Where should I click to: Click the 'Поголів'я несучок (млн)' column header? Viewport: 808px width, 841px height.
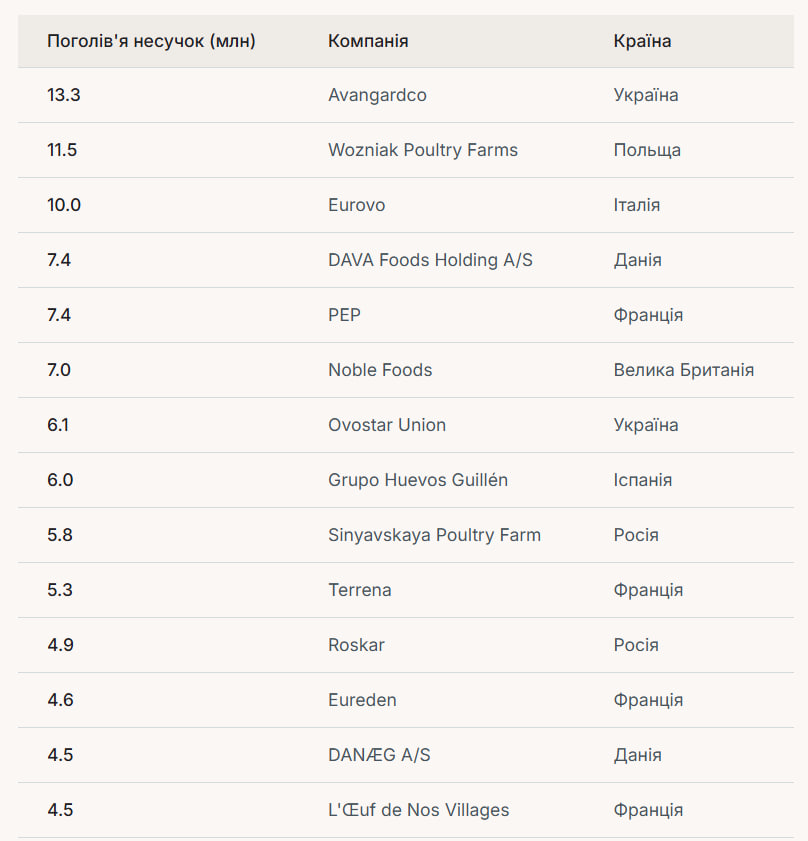click(x=151, y=41)
